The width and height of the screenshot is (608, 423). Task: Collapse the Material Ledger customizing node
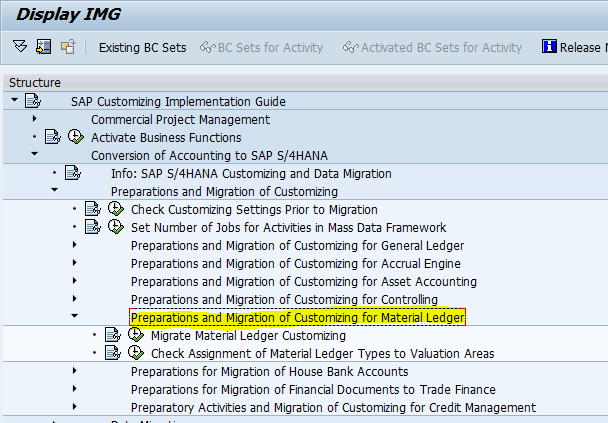[x=74, y=318]
